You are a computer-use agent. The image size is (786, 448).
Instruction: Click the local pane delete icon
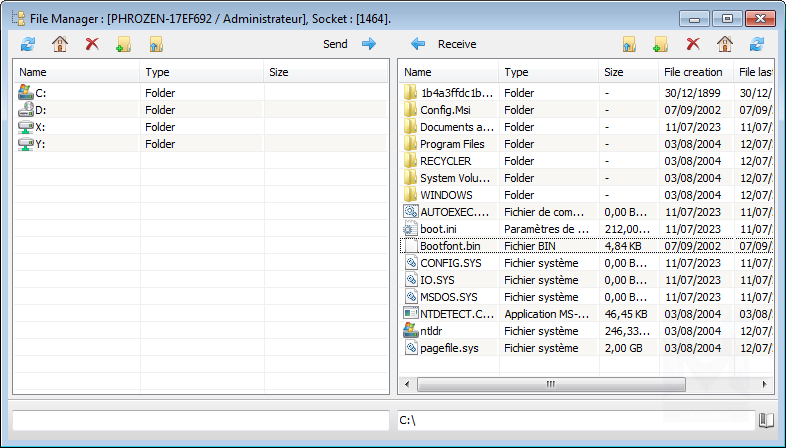tap(92, 44)
